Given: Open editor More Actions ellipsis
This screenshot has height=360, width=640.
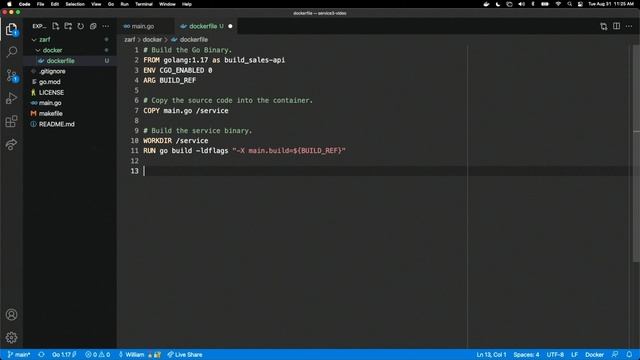Looking at the screenshot, I should [629, 26].
